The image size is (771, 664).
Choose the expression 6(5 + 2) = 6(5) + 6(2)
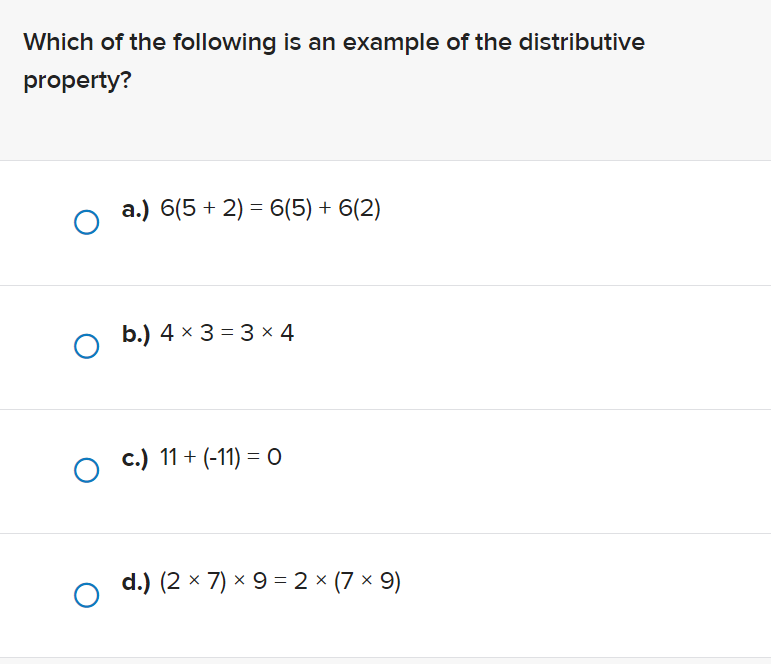270,209
